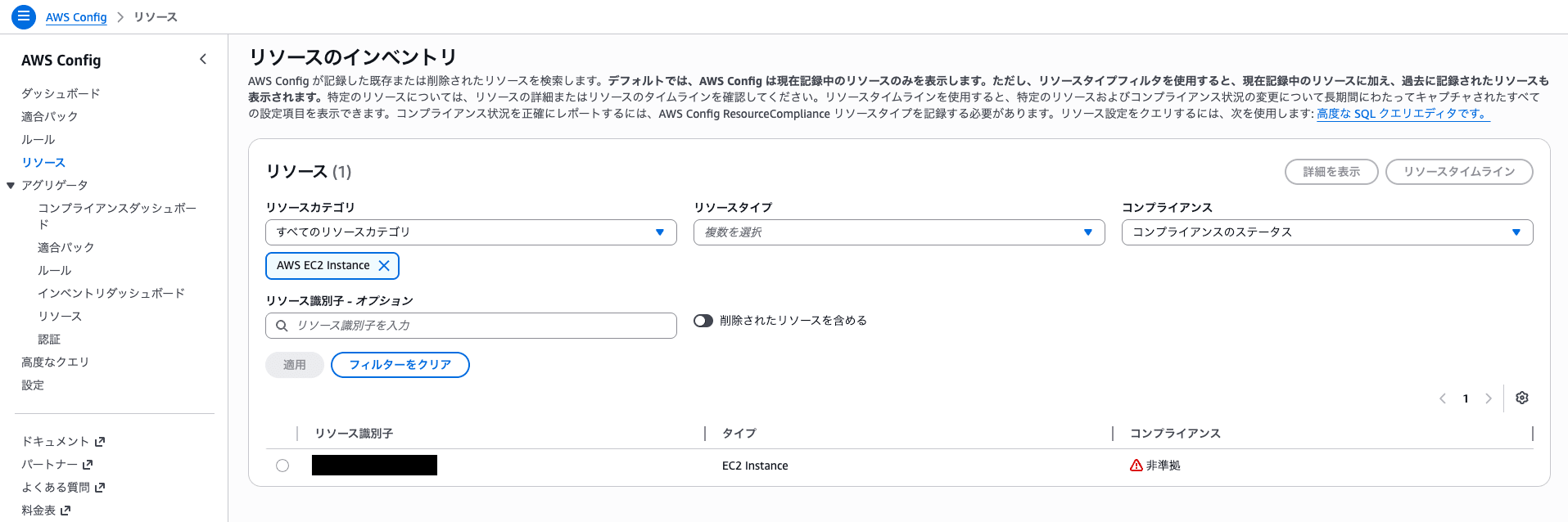Click the 適用 button
The height and width of the screenshot is (522, 1568).
(295, 365)
